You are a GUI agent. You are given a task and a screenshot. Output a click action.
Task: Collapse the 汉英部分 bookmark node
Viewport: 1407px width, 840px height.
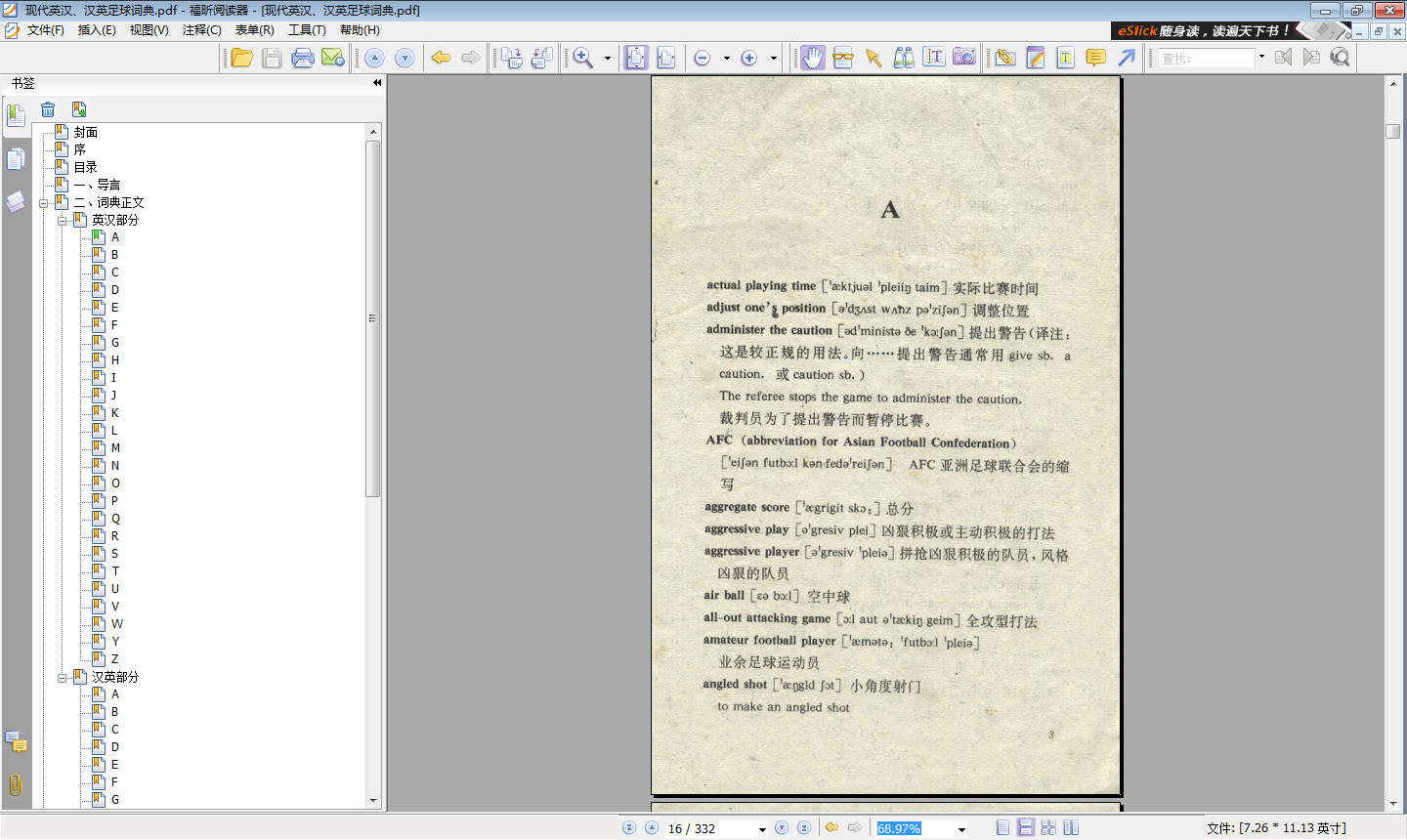62,678
